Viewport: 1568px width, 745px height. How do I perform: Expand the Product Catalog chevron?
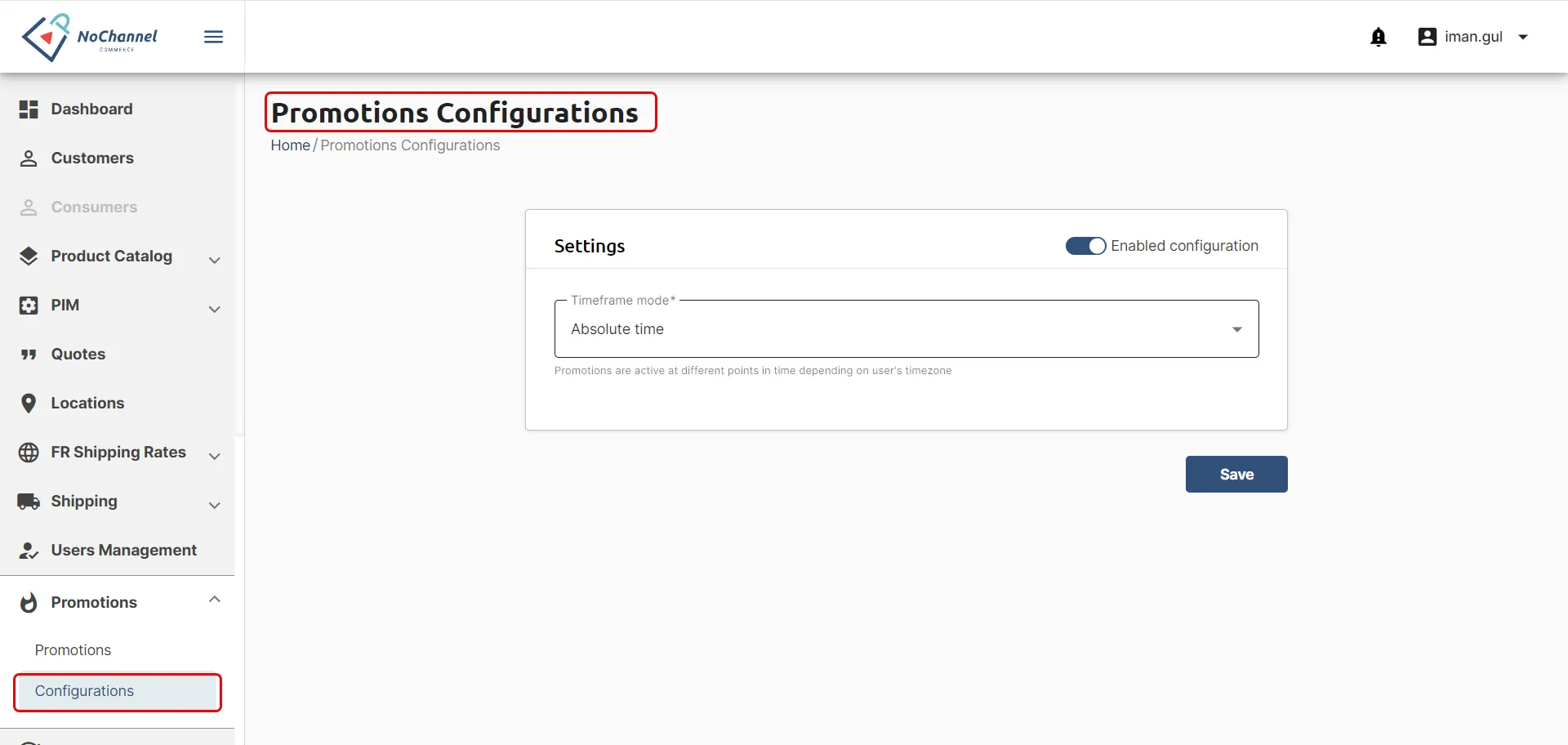click(215, 261)
